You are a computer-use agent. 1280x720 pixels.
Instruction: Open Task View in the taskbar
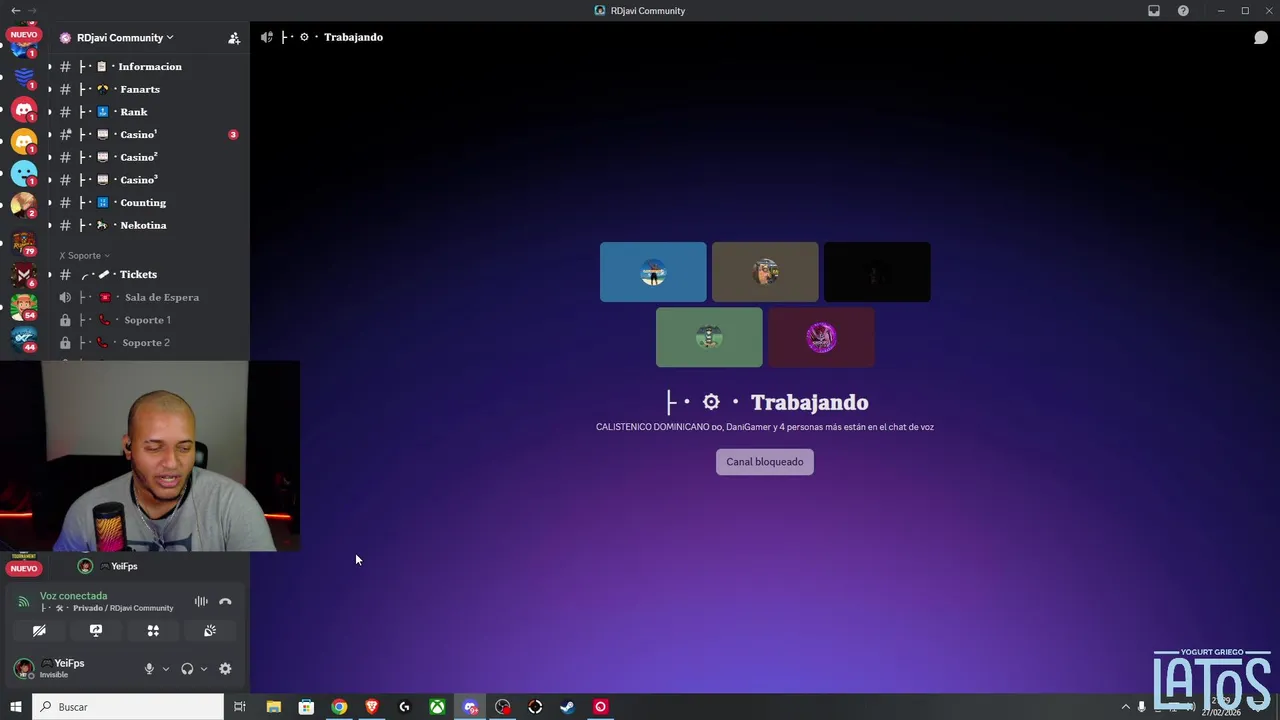pyautogui.click(x=240, y=707)
